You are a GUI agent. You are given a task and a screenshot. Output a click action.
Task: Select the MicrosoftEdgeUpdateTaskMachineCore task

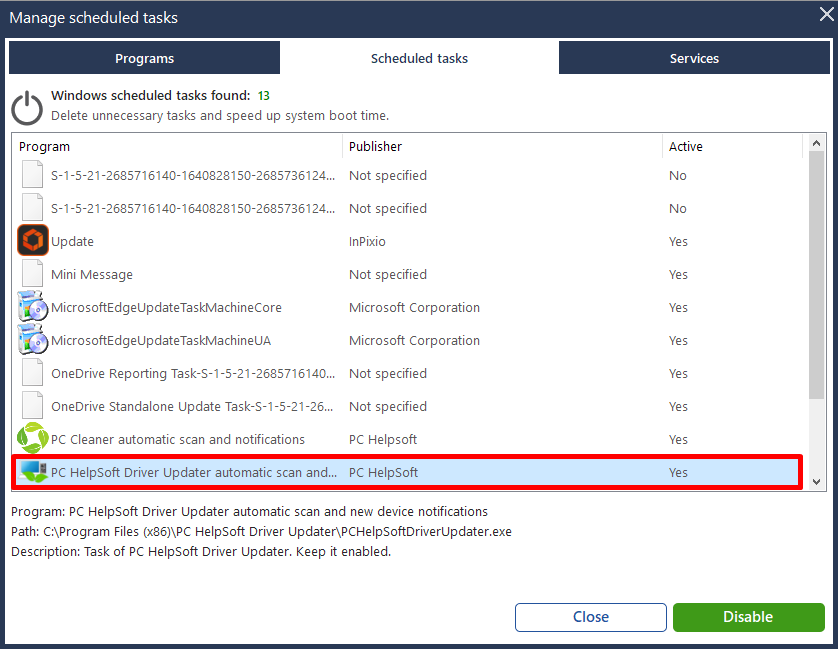click(166, 308)
